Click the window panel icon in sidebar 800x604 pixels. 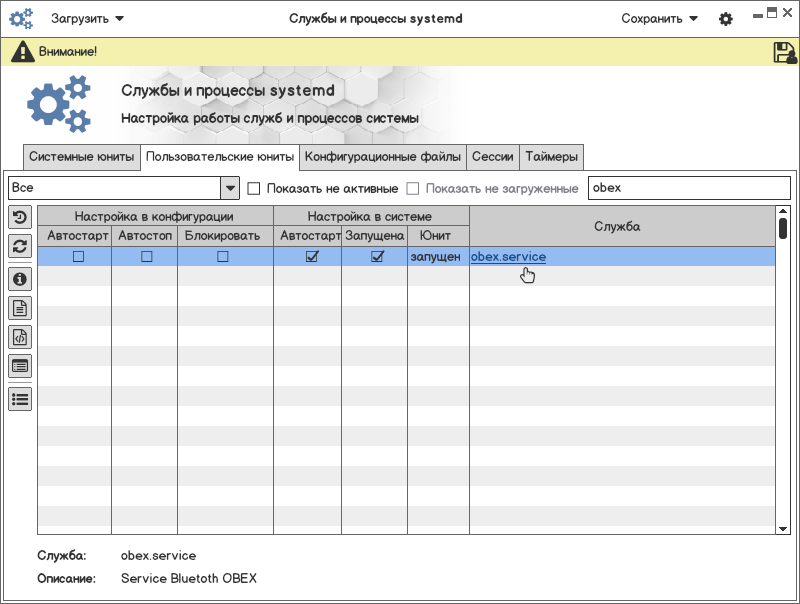(x=20, y=366)
